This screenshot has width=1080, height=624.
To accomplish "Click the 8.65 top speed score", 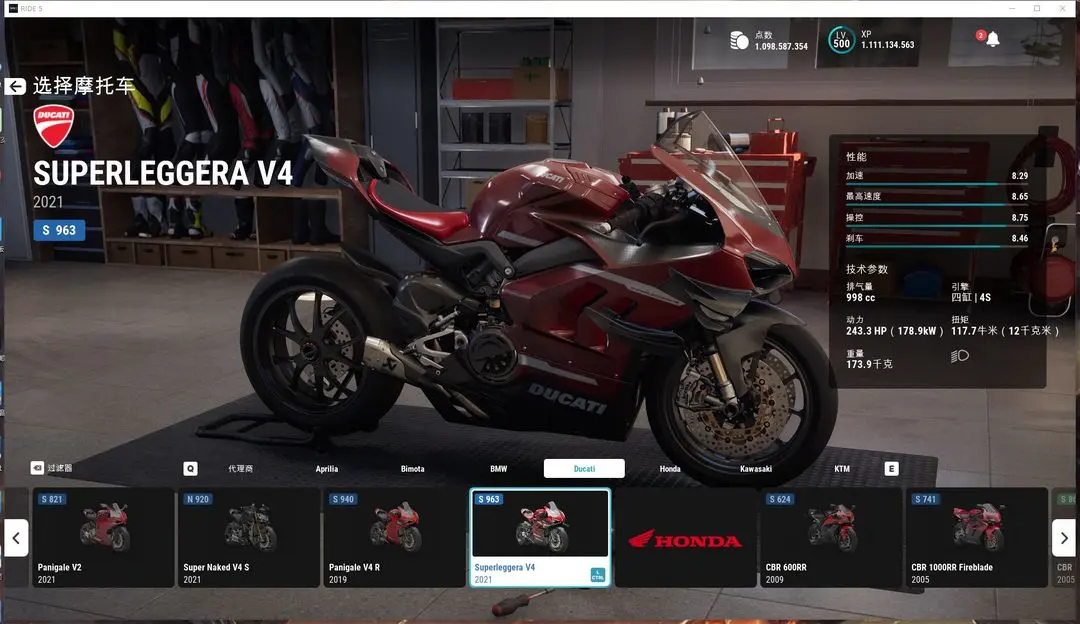I will coord(1019,196).
